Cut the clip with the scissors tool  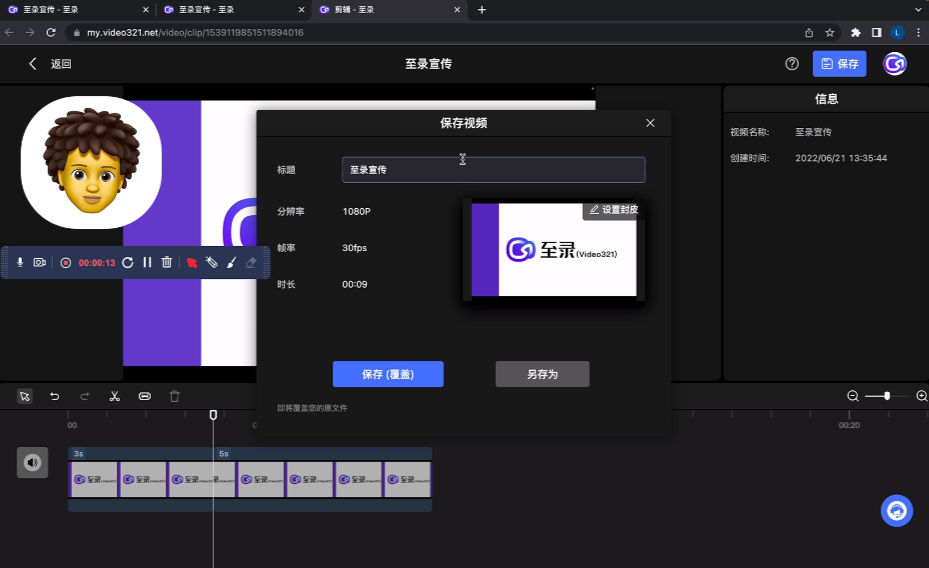tap(115, 396)
